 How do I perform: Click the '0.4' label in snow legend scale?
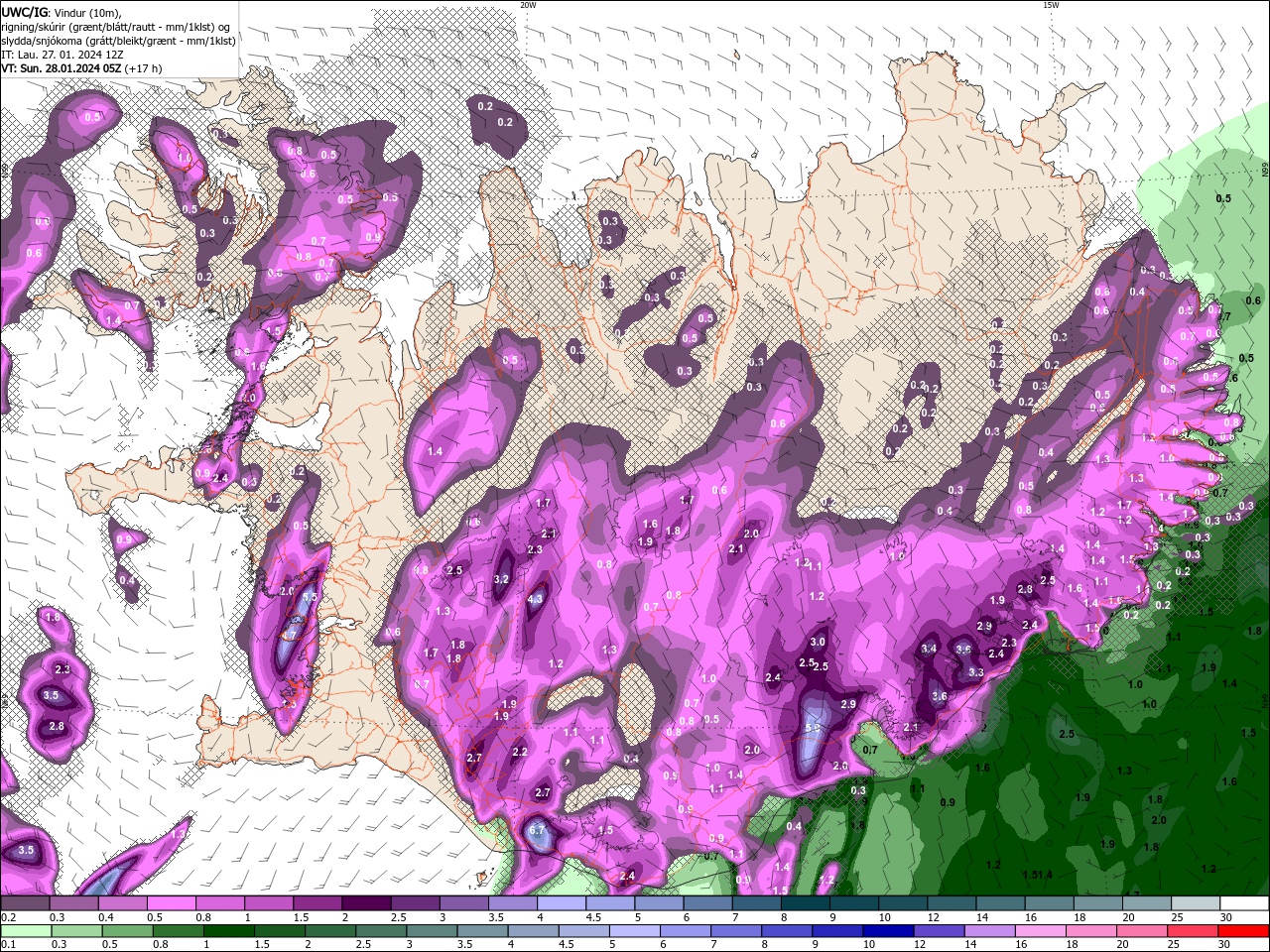(x=105, y=917)
